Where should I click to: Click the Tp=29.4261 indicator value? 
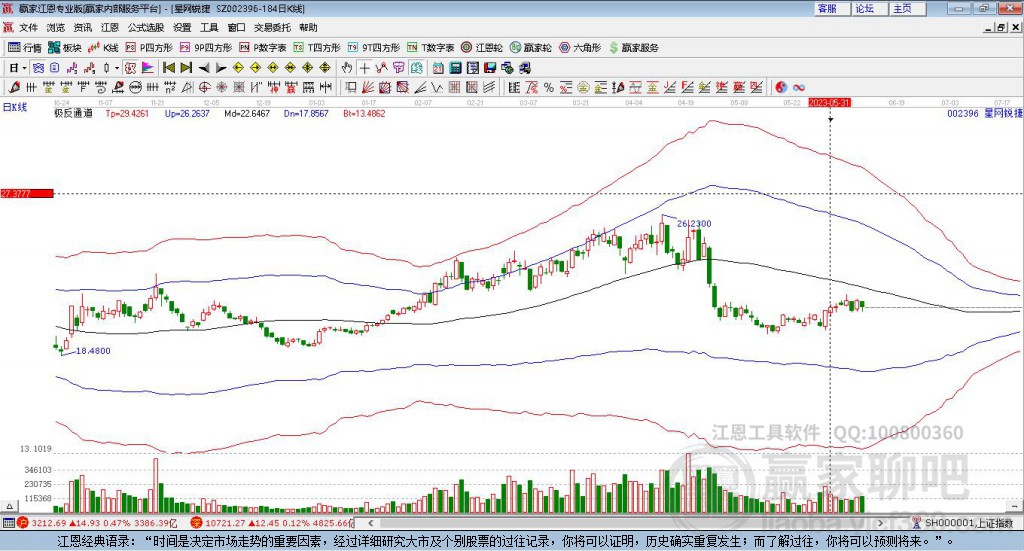[127, 113]
